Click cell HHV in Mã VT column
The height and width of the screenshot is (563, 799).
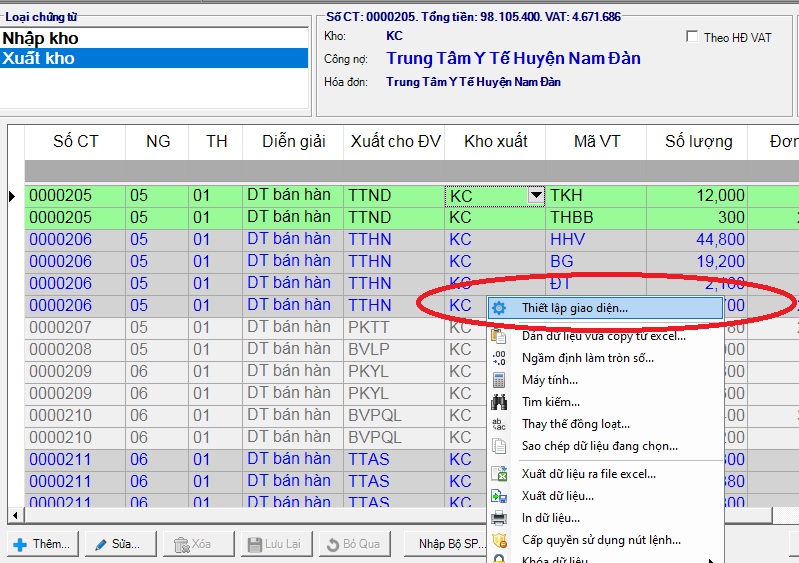596,239
